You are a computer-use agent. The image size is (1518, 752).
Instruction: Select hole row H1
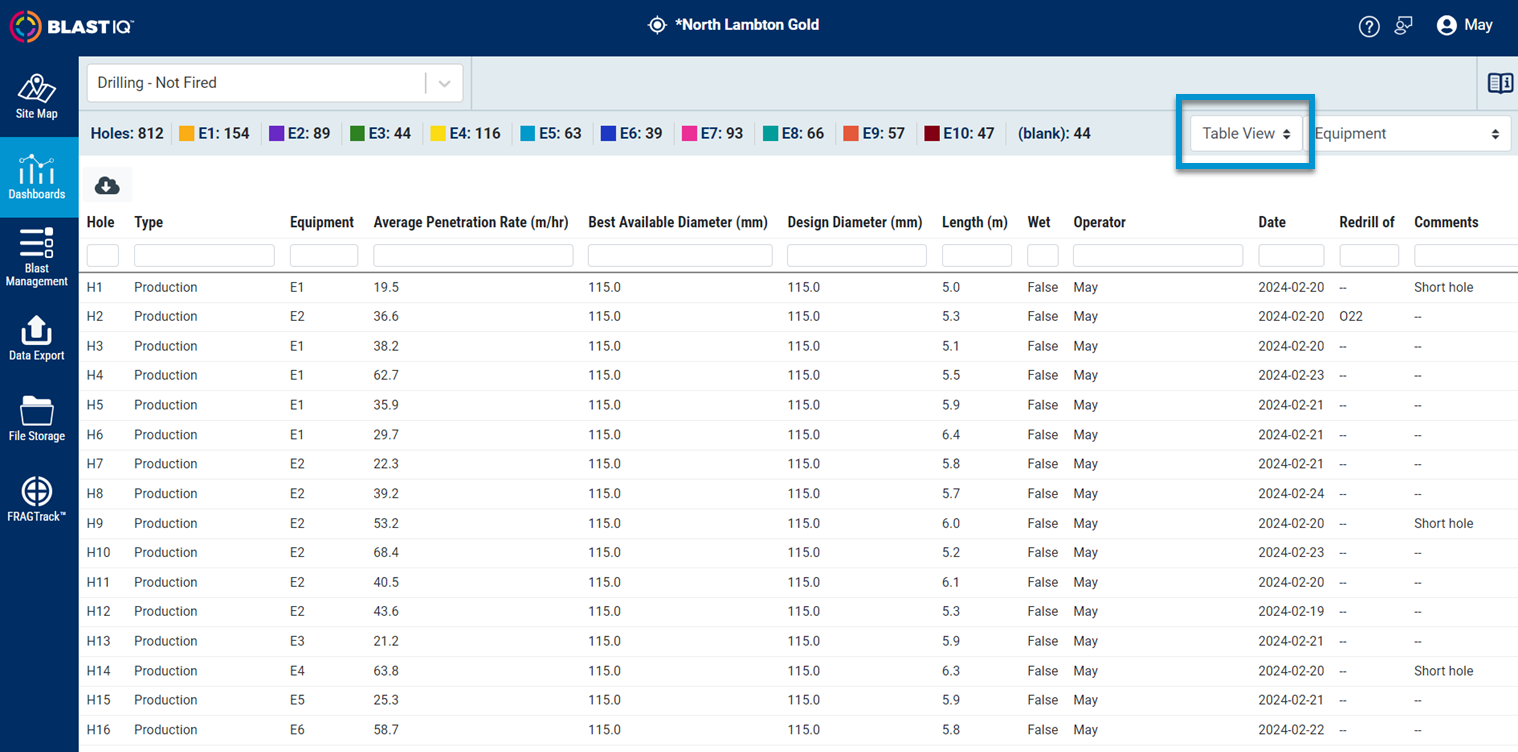pyautogui.click(x=798, y=287)
